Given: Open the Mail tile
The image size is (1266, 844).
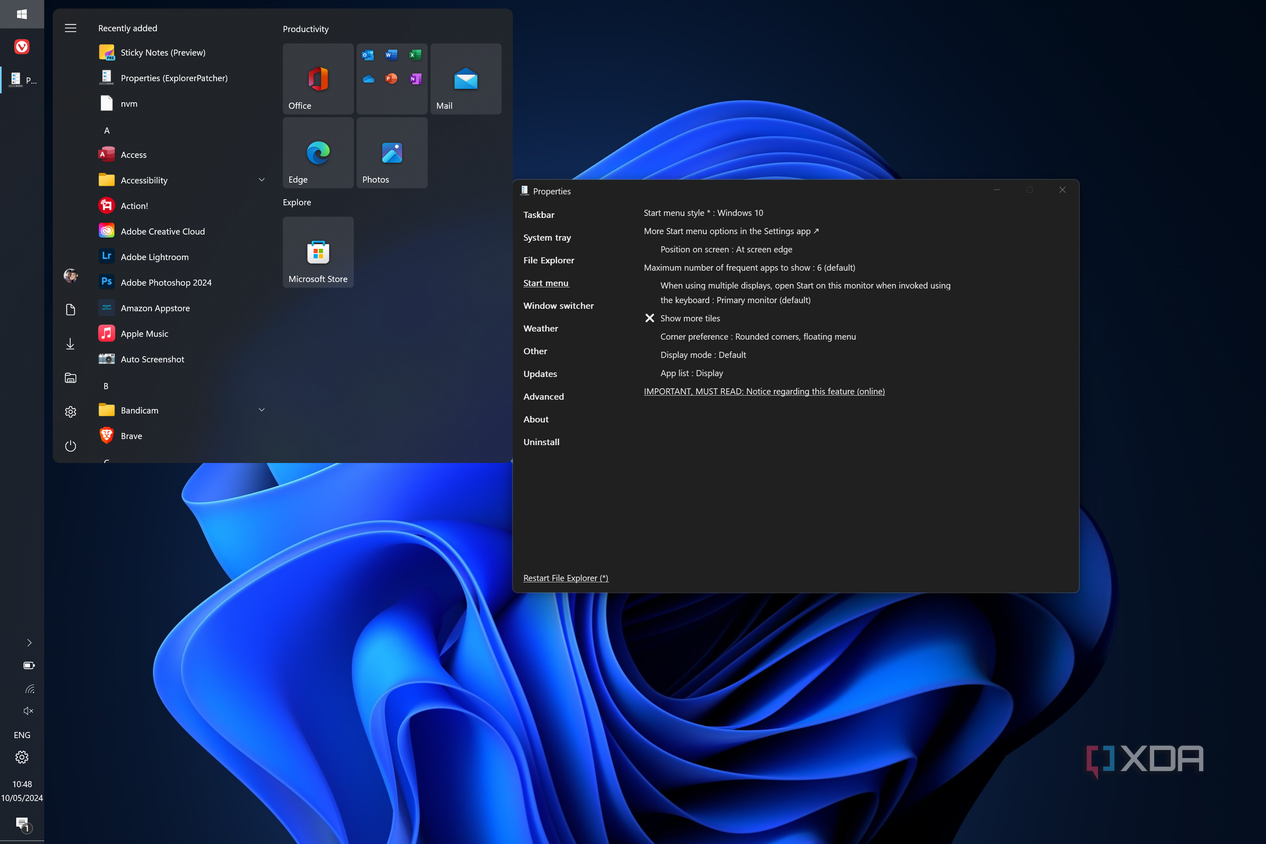Looking at the screenshot, I should 466,79.
